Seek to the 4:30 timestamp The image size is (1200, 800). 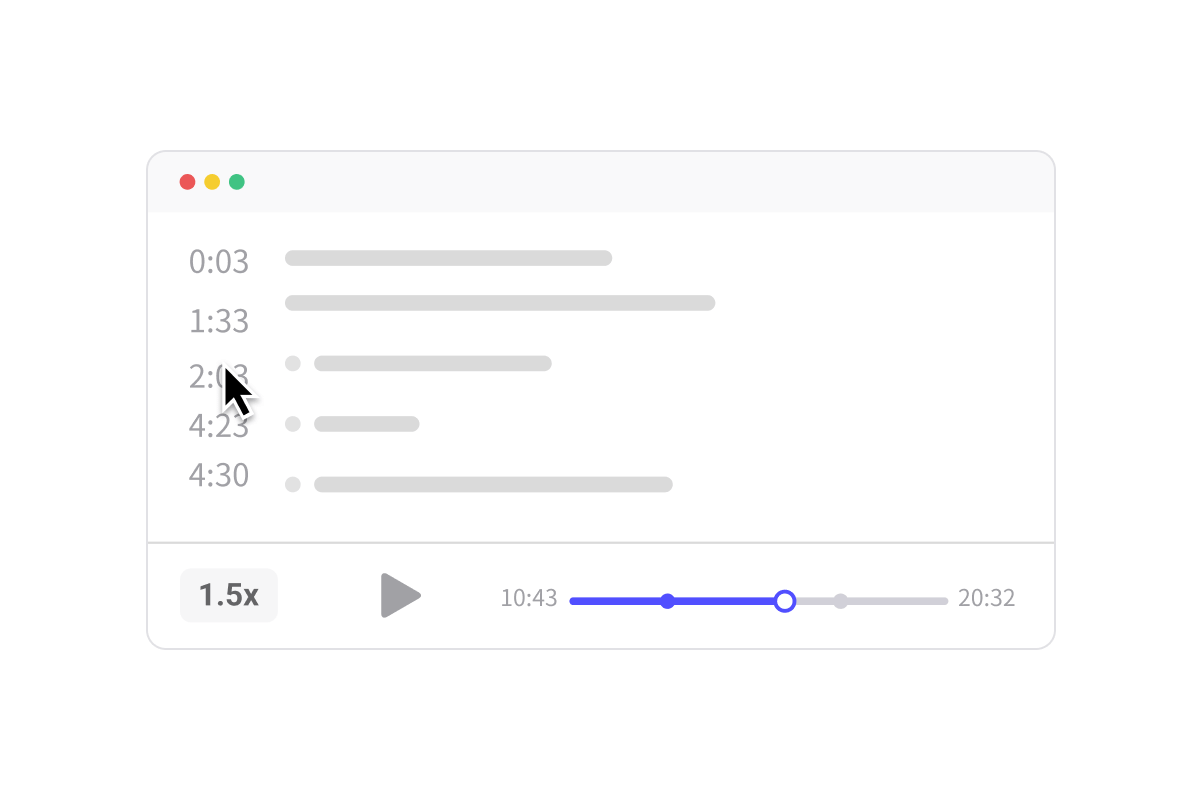coord(218,475)
